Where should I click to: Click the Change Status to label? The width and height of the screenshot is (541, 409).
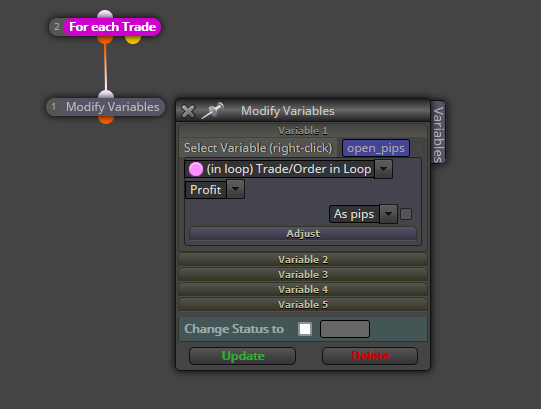234,329
